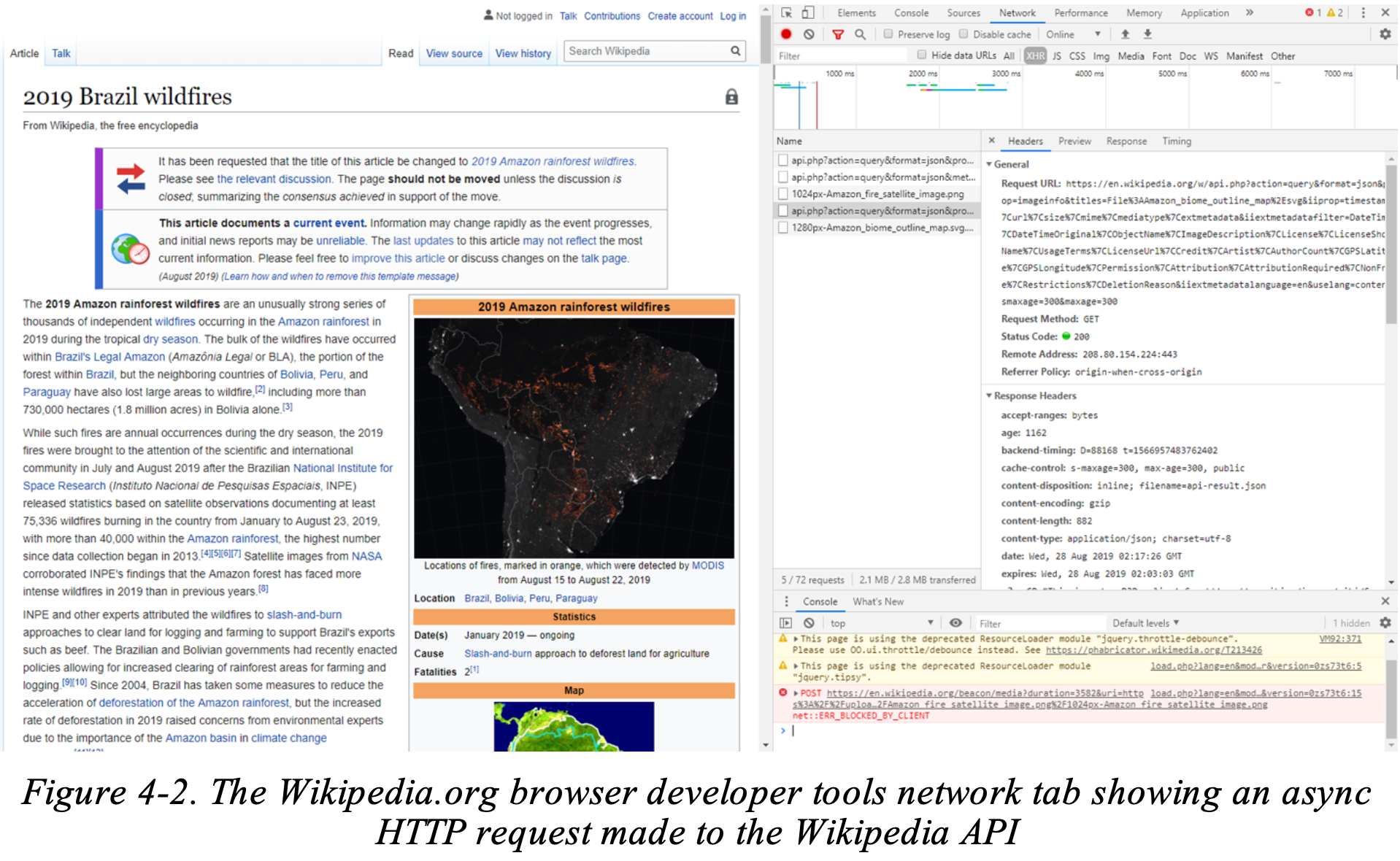Open the Preview tab for the request
1400x861 pixels.
1074,141
